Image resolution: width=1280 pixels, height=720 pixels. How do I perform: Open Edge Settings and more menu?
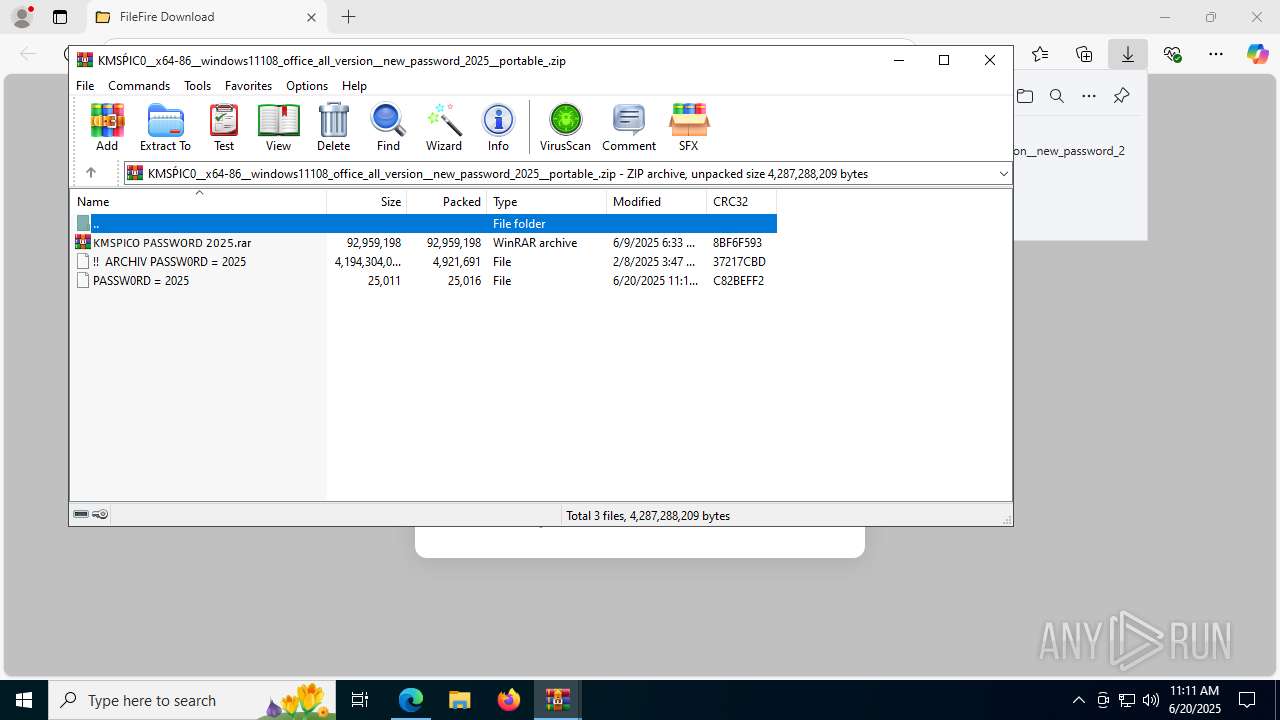click(x=1216, y=54)
